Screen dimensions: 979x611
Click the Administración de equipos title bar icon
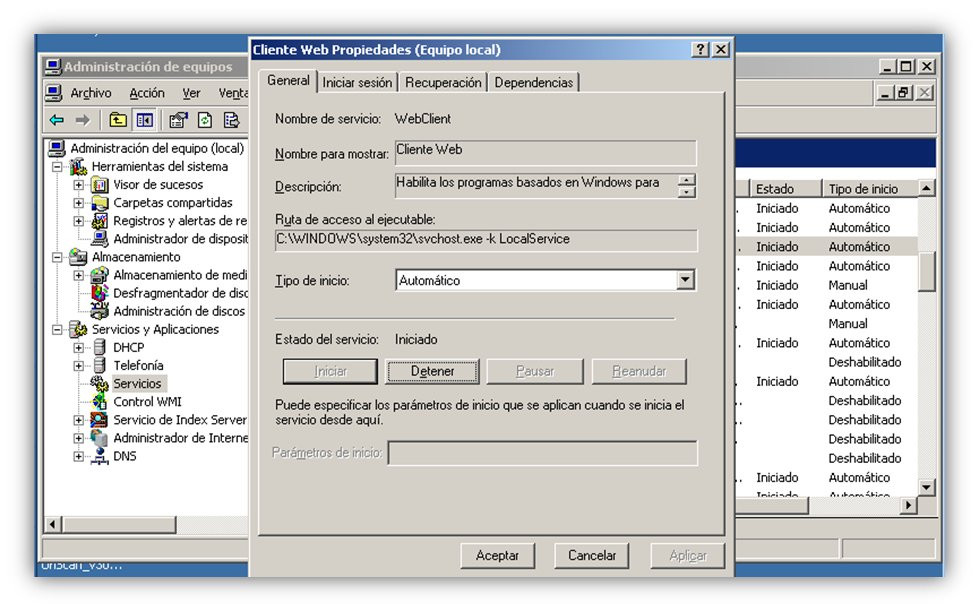coord(54,67)
